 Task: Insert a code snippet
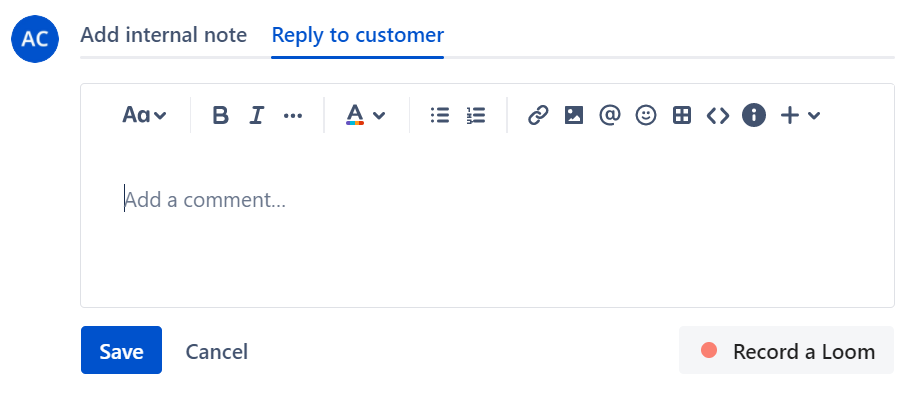[x=718, y=115]
